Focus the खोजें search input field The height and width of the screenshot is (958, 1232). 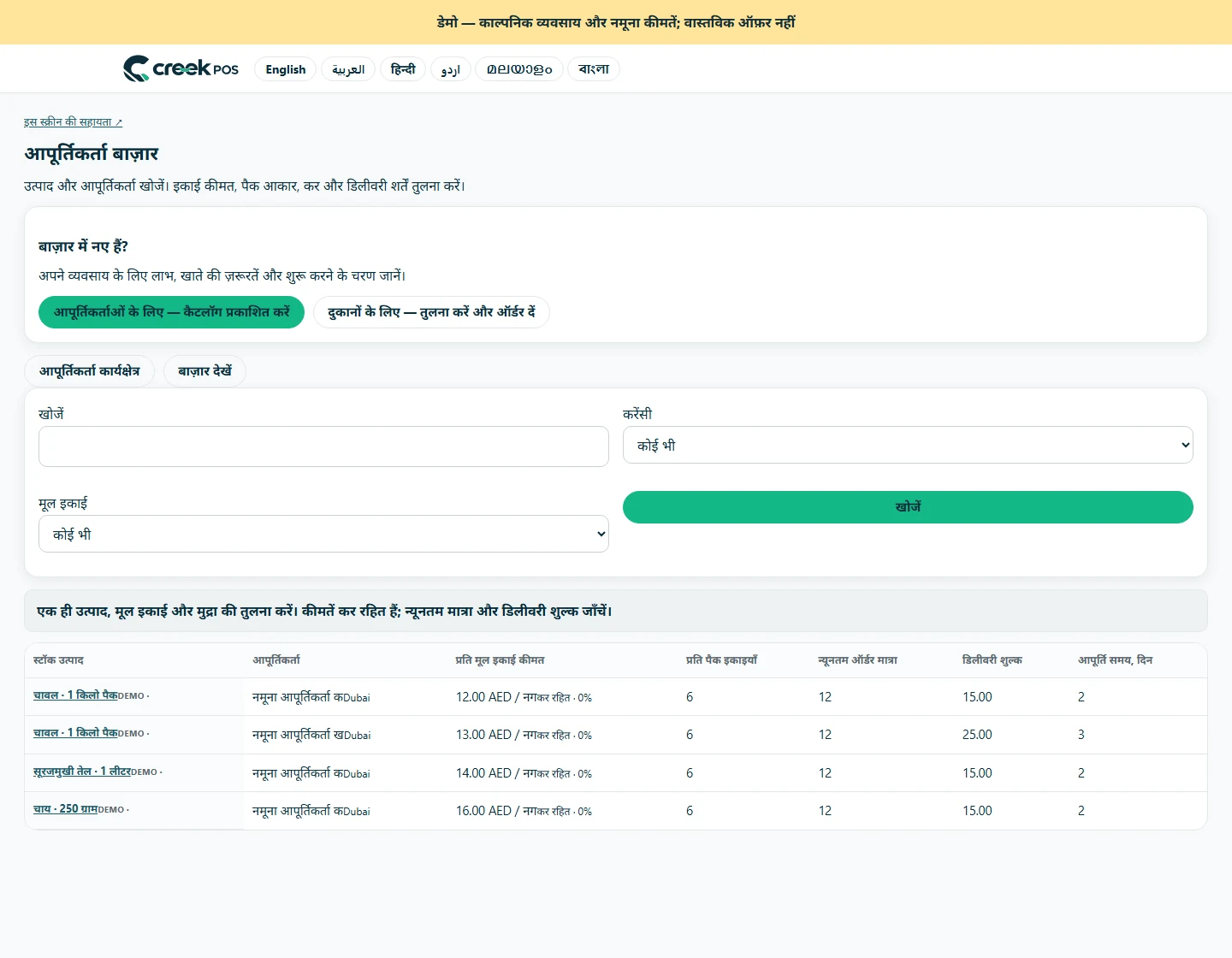[x=323, y=446]
